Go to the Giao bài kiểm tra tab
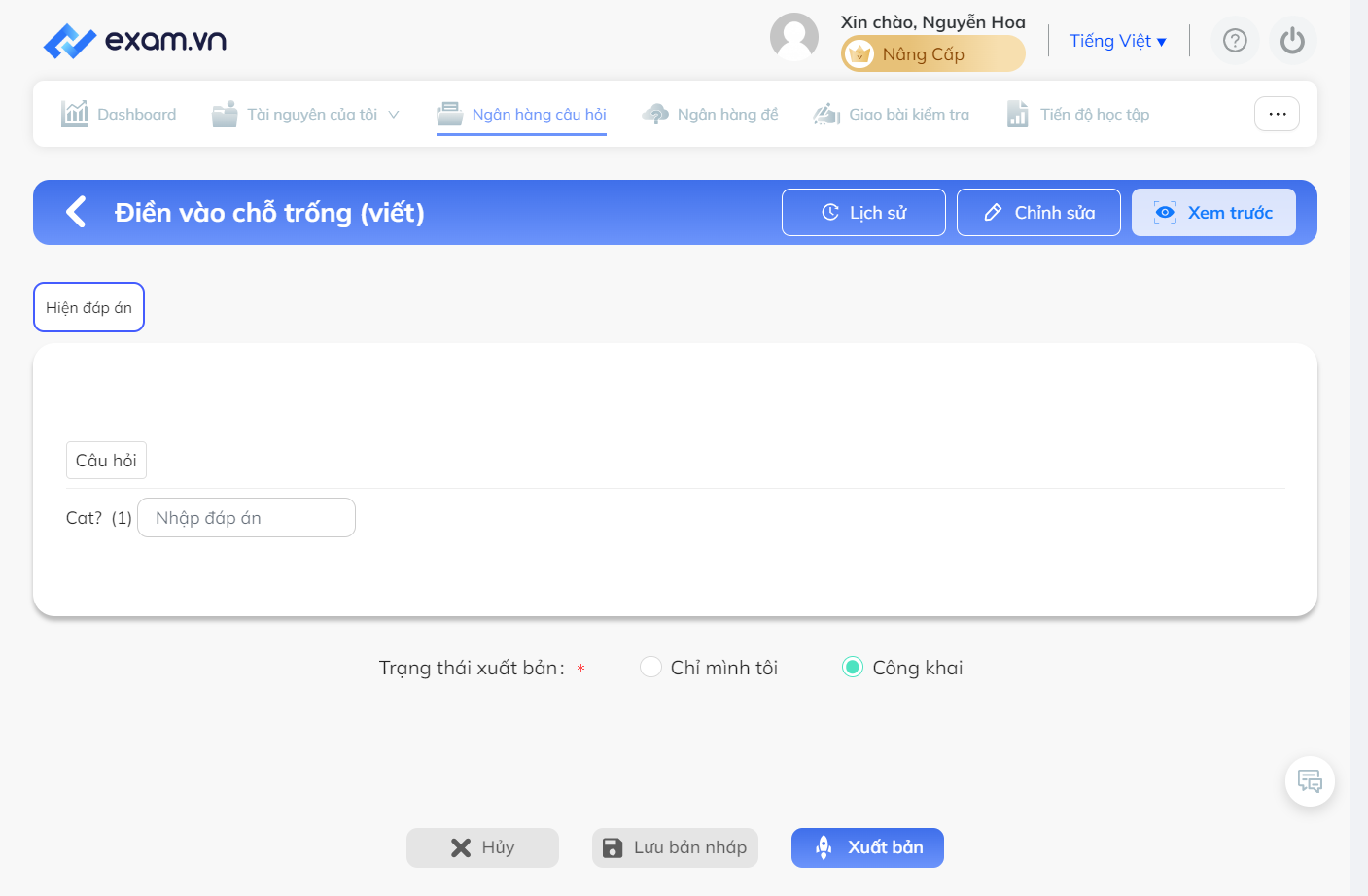 coord(892,114)
